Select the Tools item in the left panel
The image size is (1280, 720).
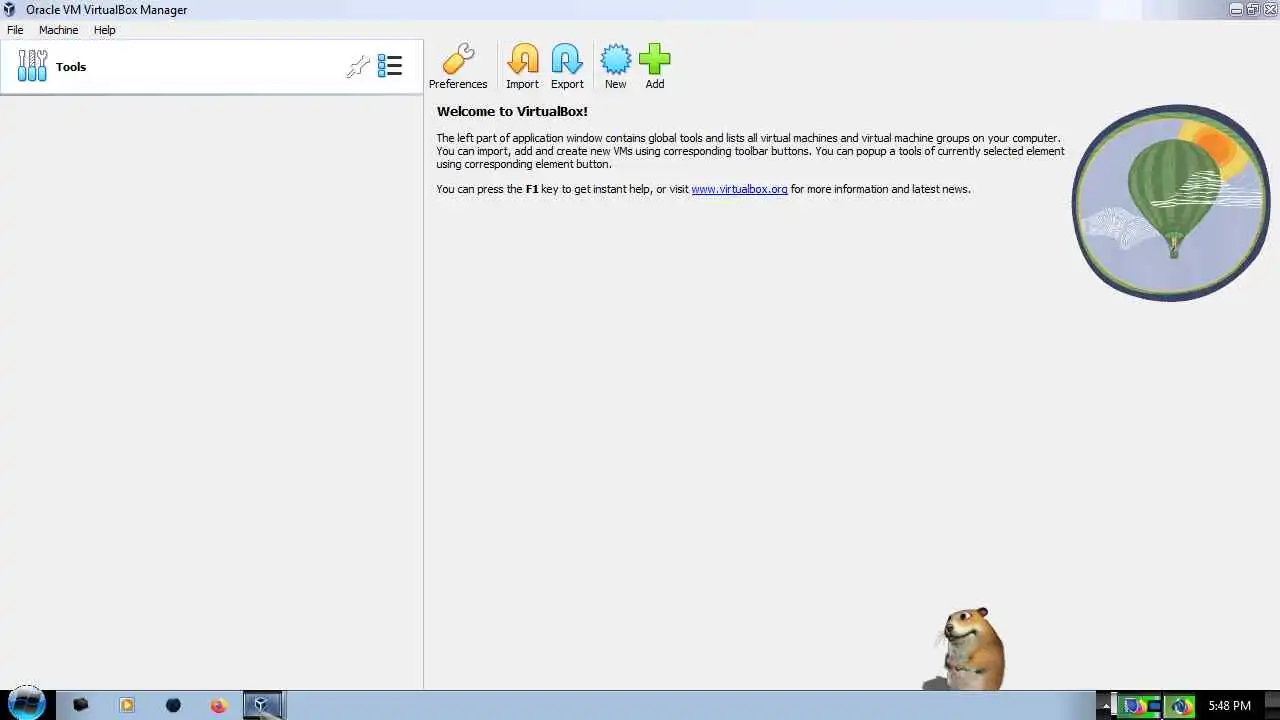coord(211,67)
